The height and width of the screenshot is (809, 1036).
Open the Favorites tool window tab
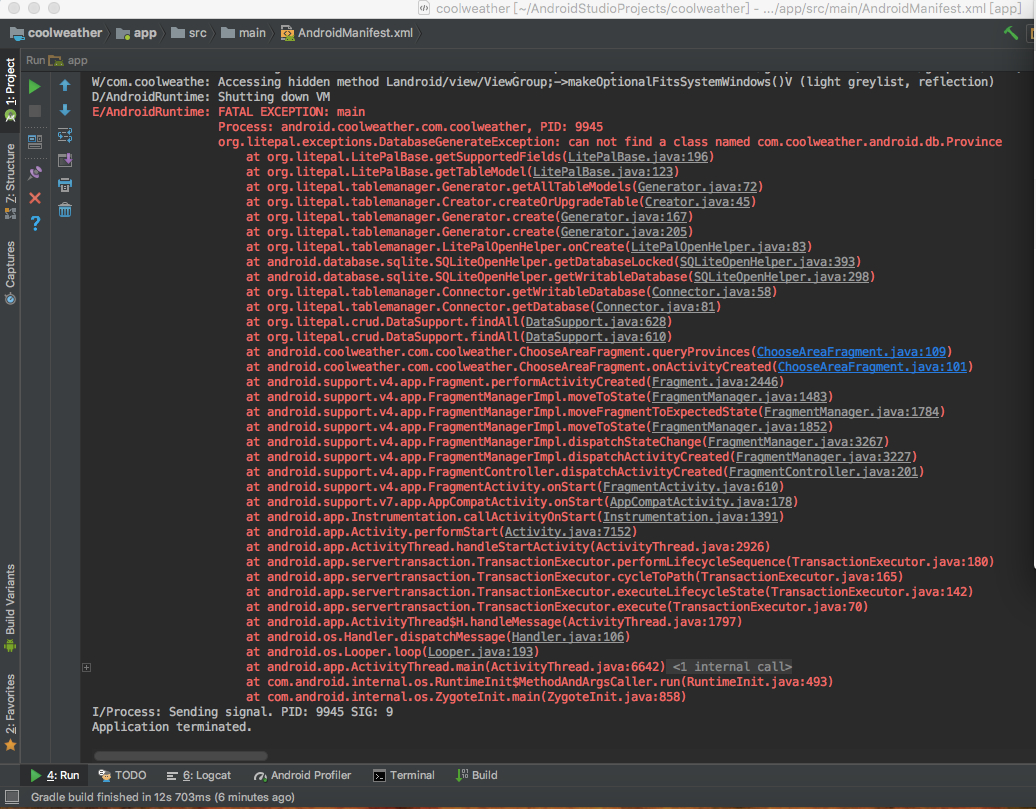click(10, 712)
